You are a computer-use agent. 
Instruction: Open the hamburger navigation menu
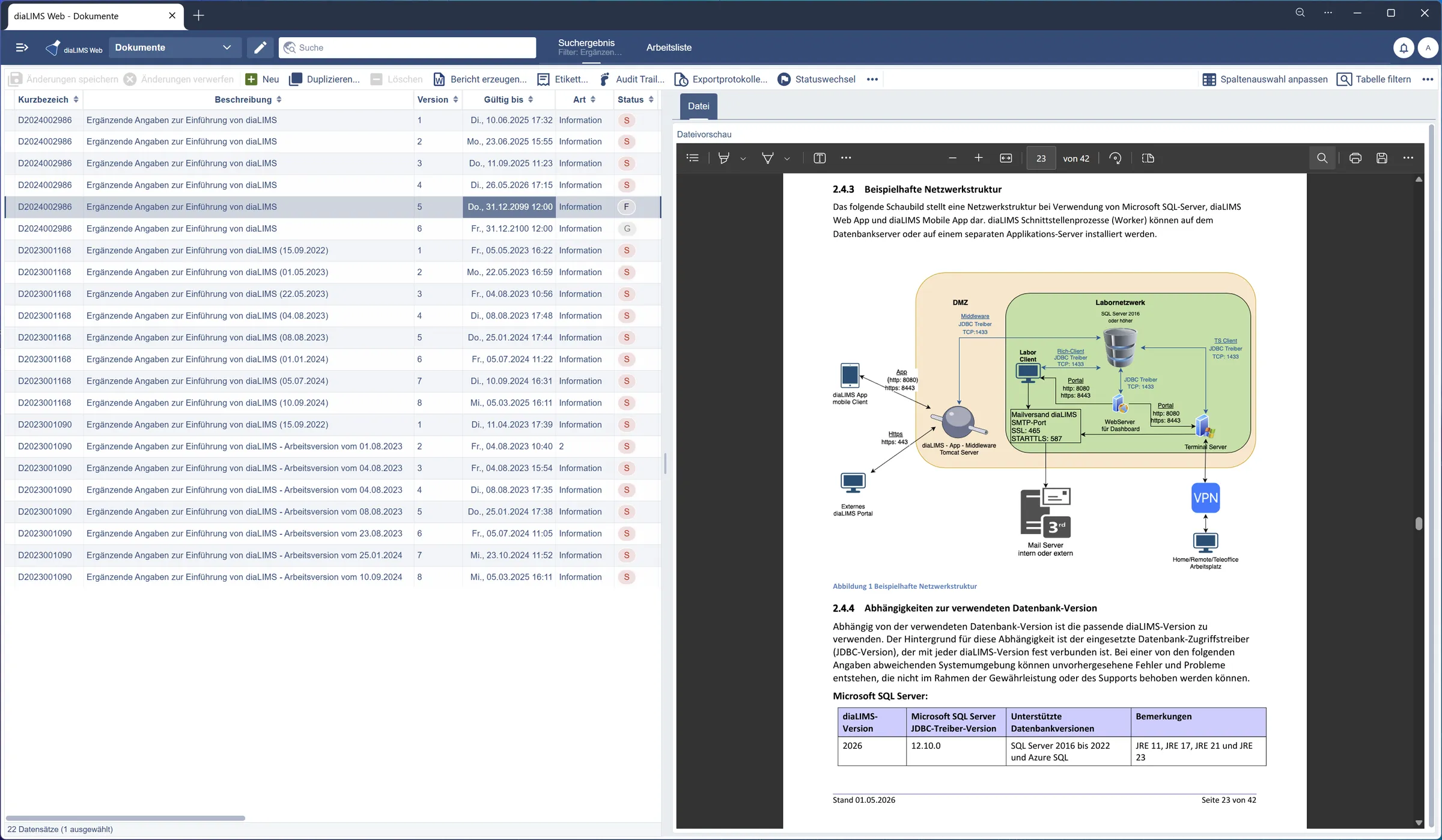pyautogui.click(x=22, y=47)
